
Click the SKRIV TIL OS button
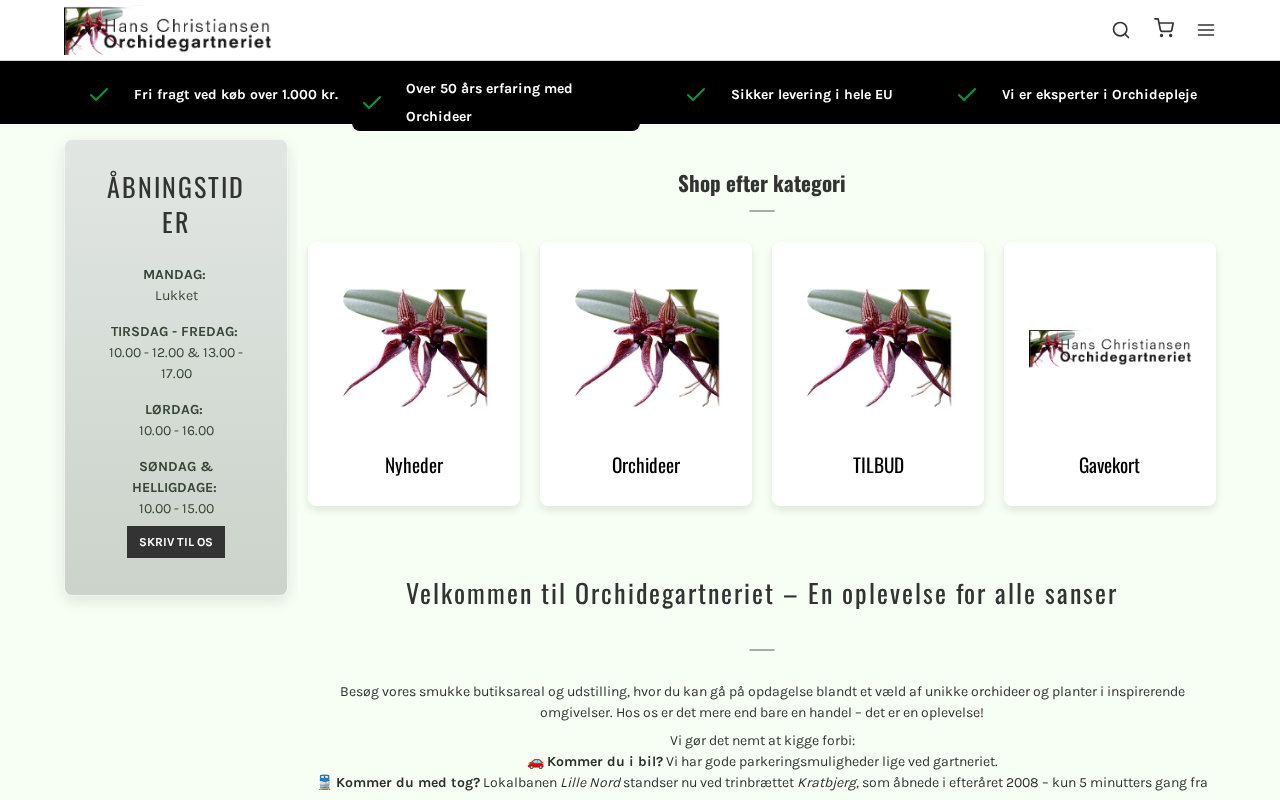tap(176, 542)
